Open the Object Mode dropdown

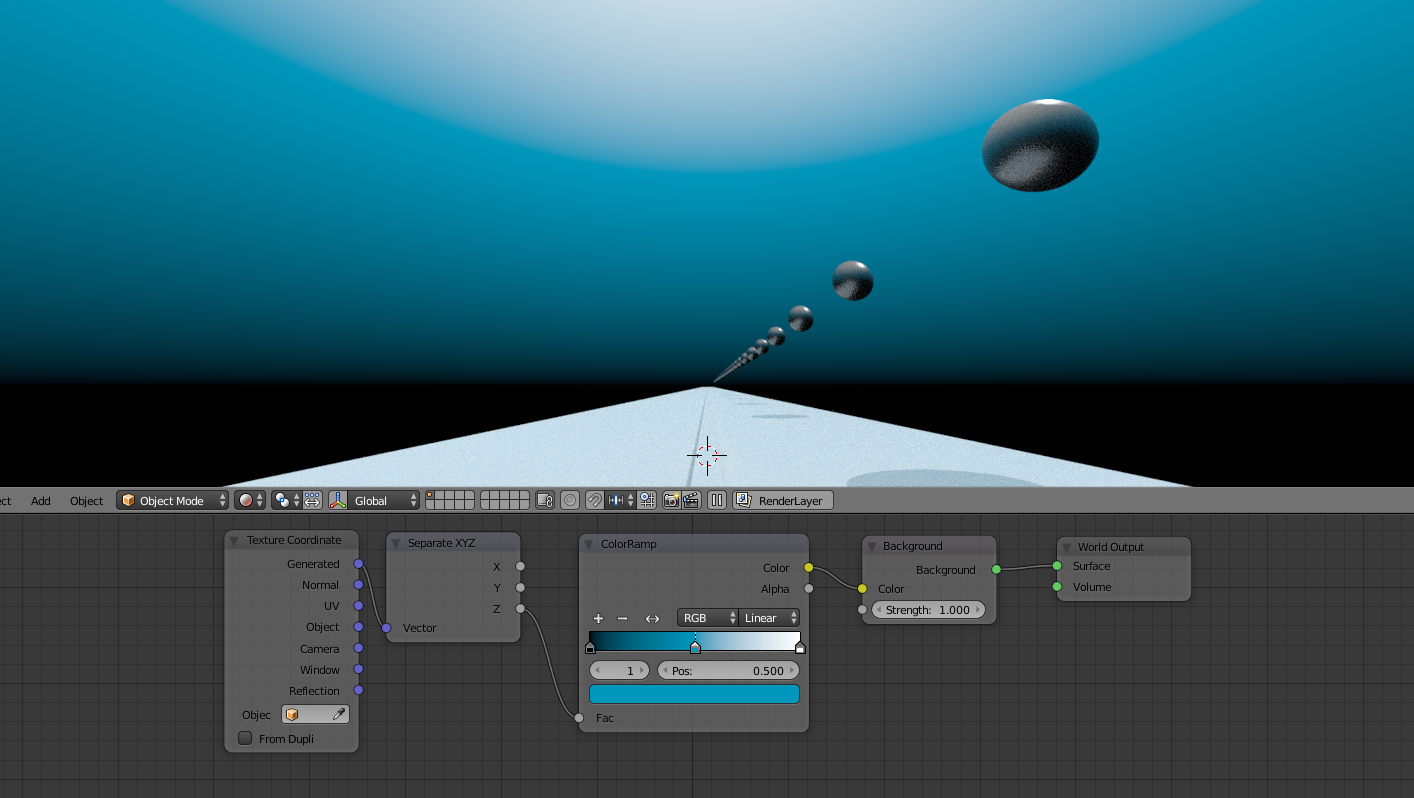(x=172, y=500)
